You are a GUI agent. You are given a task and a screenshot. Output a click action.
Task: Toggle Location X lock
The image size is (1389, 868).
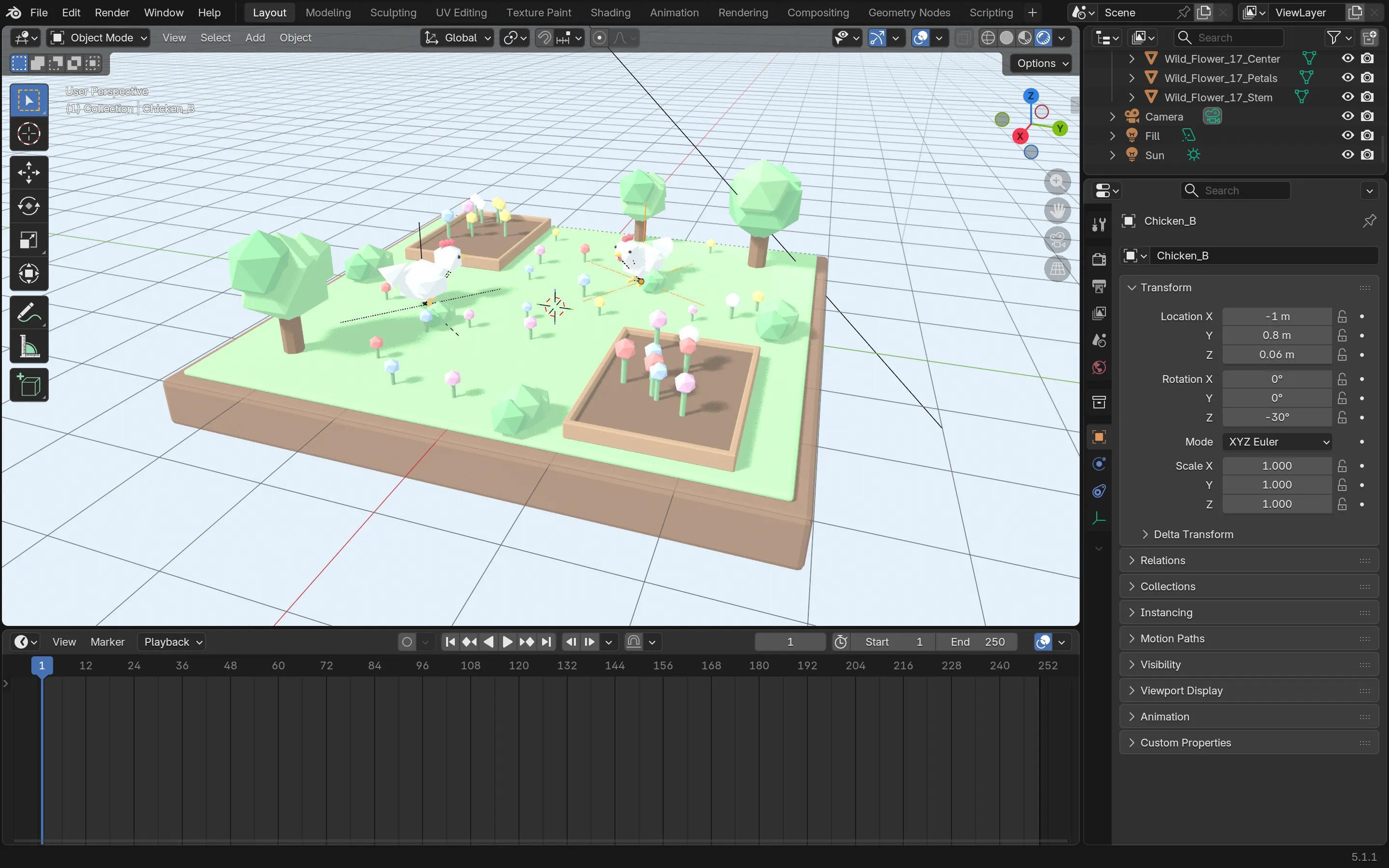click(x=1342, y=316)
